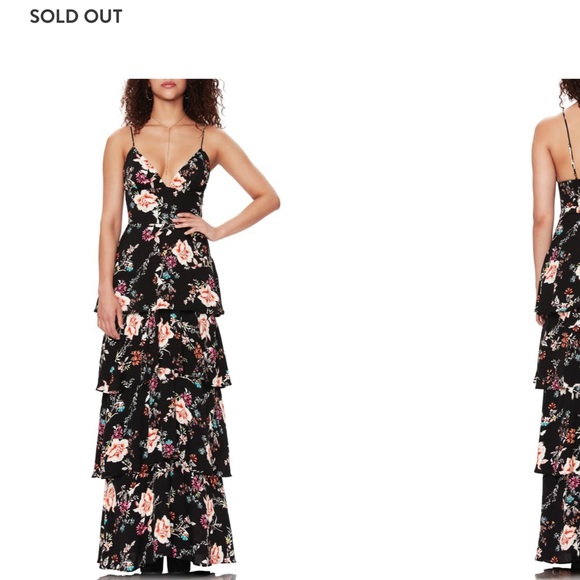The width and height of the screenshot is (580, 580).
Task: Select the second ruffle tier of front dress
Action: (x=163, y=351)
